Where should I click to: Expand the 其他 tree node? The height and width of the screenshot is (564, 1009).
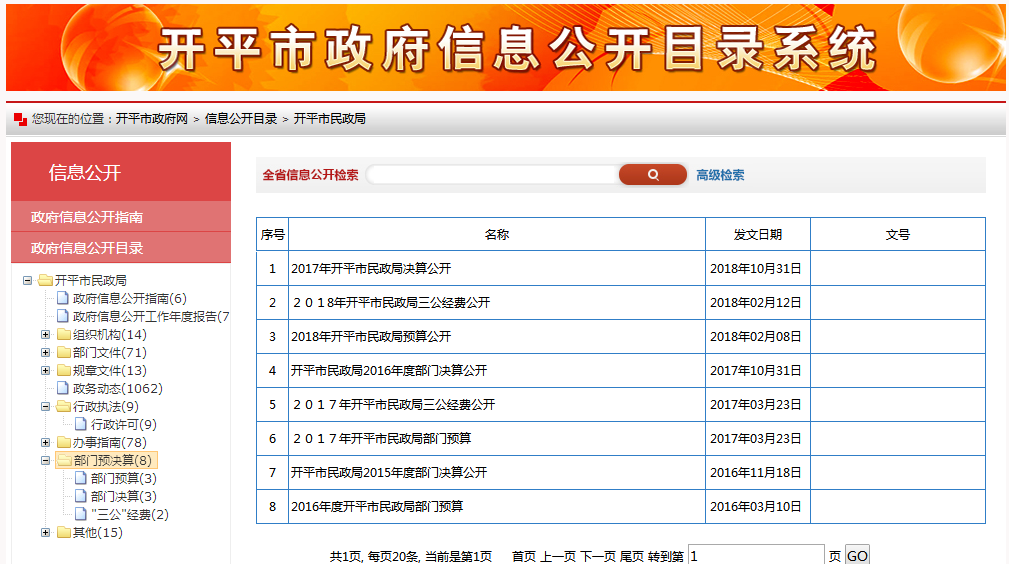click(x=45, y=533)
